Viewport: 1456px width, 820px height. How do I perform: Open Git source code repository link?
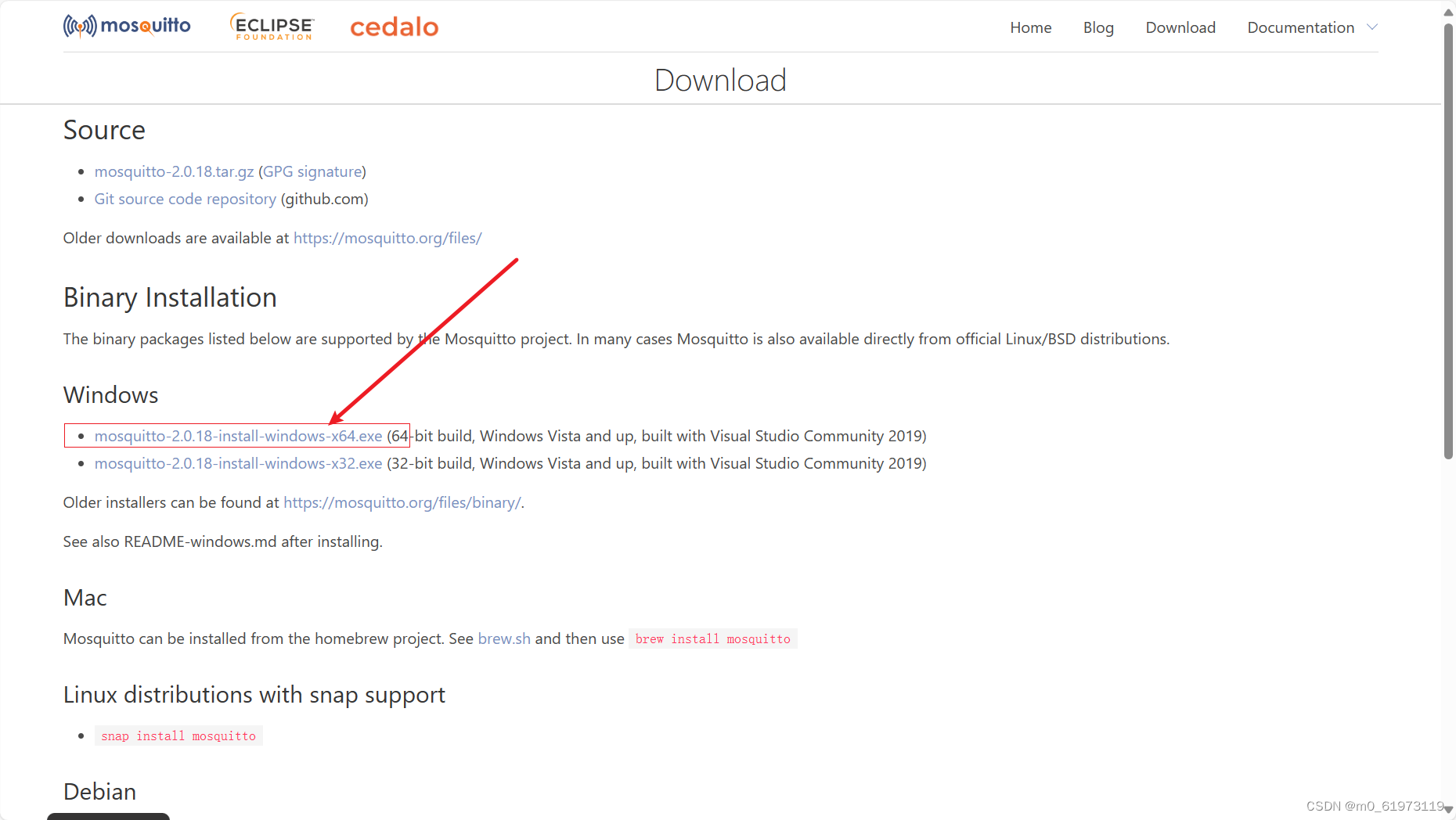click(185, 199)
